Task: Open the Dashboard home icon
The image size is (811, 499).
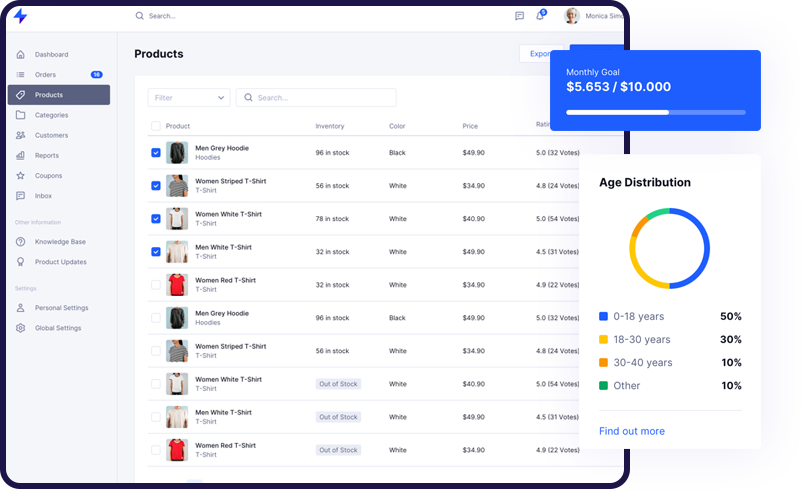Action: coord(21,54)
